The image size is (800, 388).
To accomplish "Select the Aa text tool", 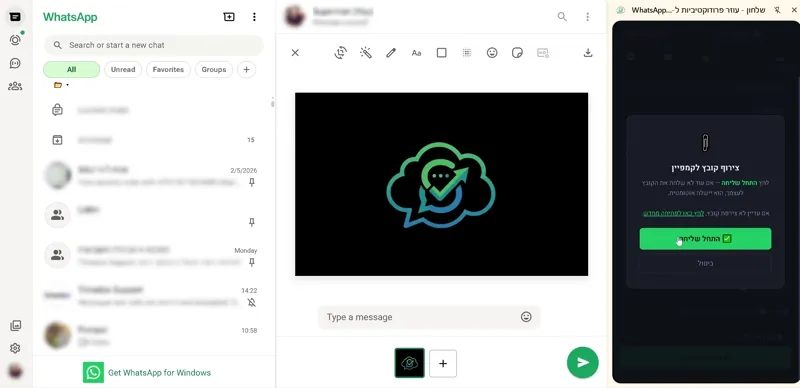I will (x=416, y=53).
